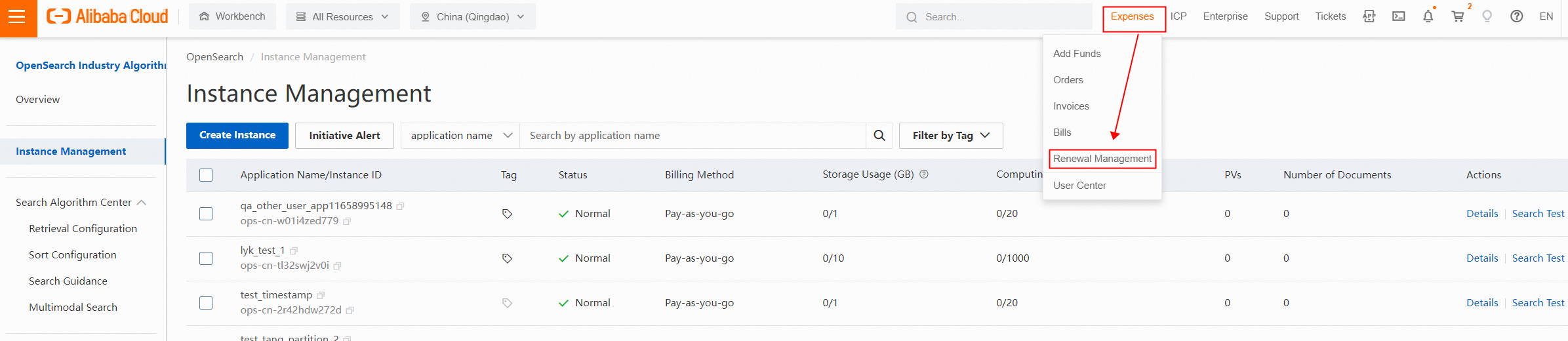Open Search Test for lyk_test_1

(x=1538, y=258)
